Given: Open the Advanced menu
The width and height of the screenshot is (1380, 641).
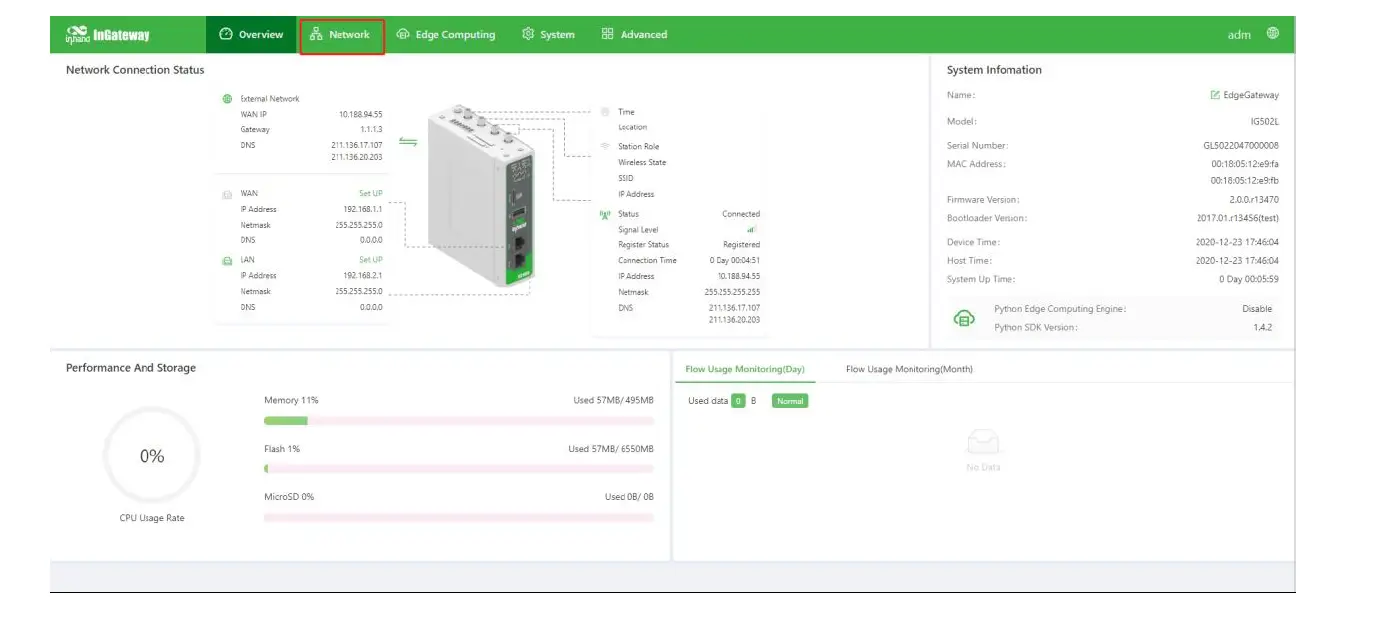Looking at the screenshot, I should pyautogui.click(x=634, y=35).
